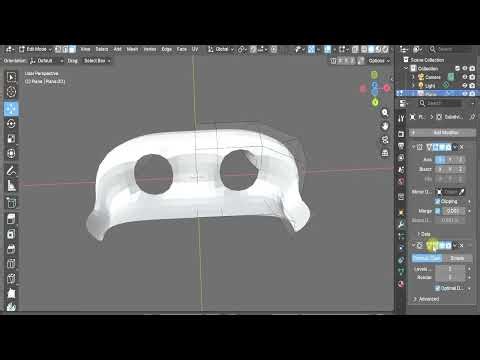Expand the Data section in Mirror modifier
Screen dimensions: 480x360
click(x=424, y=234)
